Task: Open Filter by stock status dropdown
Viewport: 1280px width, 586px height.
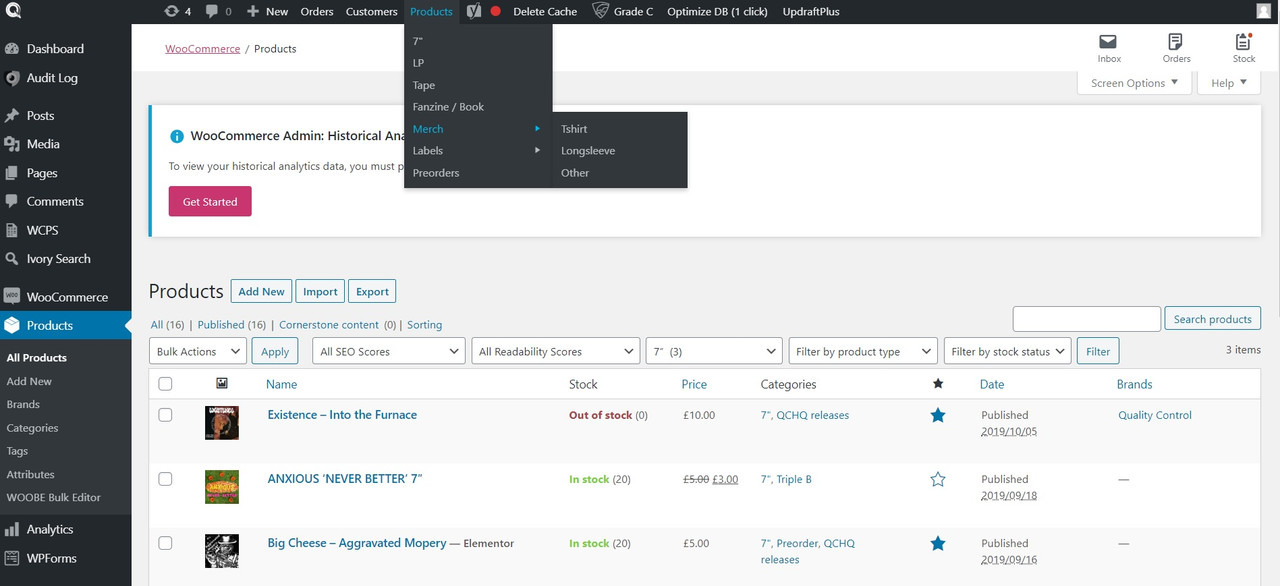Action: (x=1007, y=351)
